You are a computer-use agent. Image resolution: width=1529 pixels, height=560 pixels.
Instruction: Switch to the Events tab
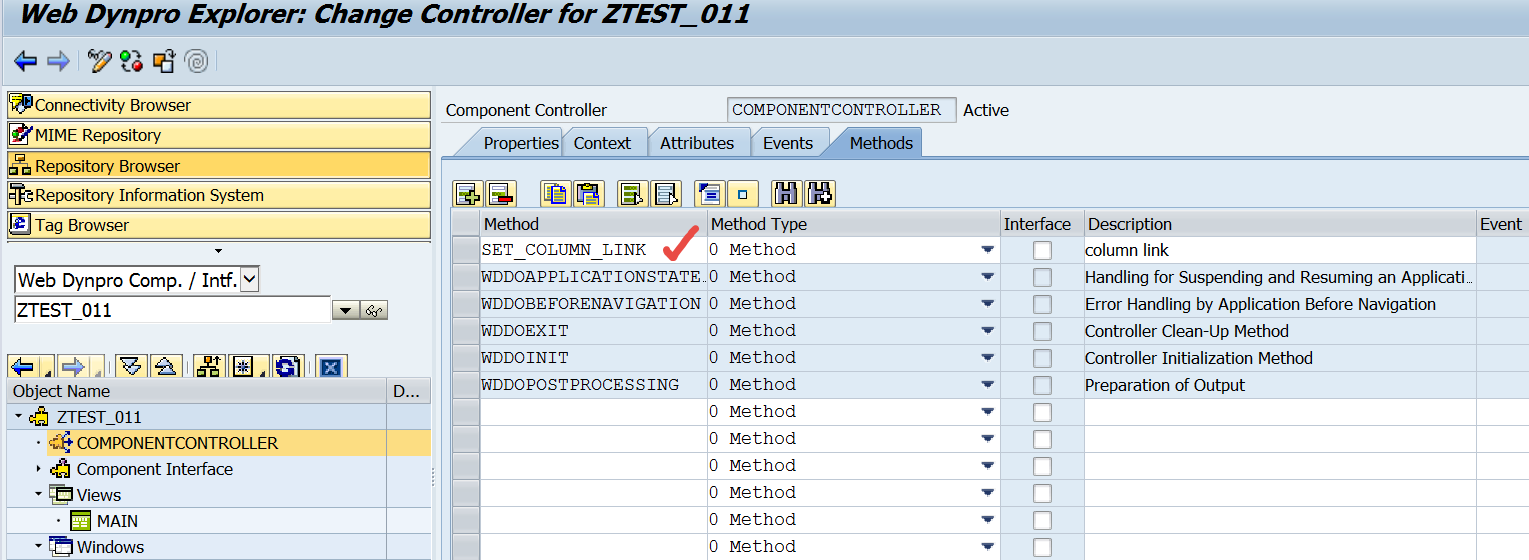coord(788,143)
